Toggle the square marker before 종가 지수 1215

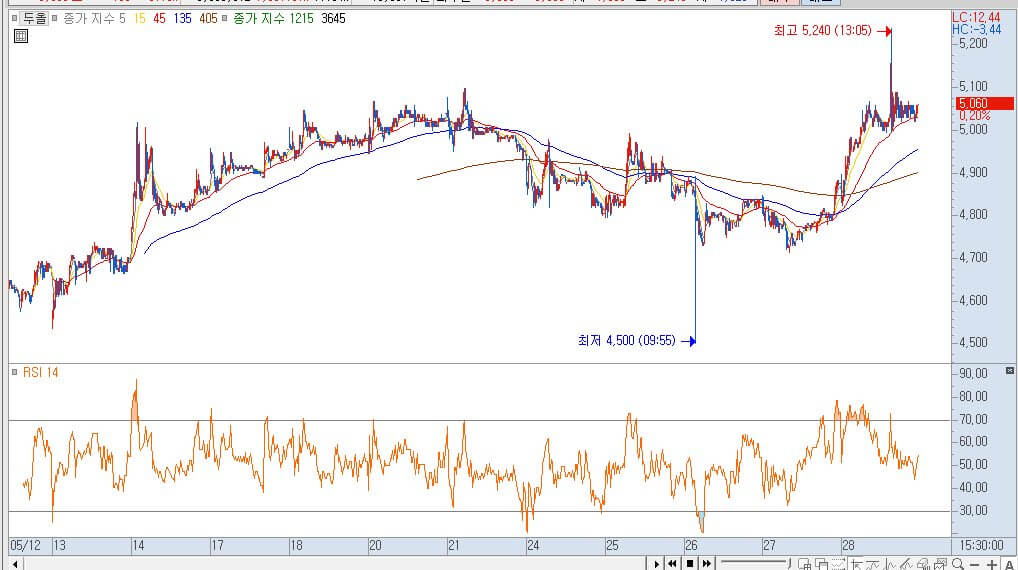pyautogui.click(x=225, y=18)
